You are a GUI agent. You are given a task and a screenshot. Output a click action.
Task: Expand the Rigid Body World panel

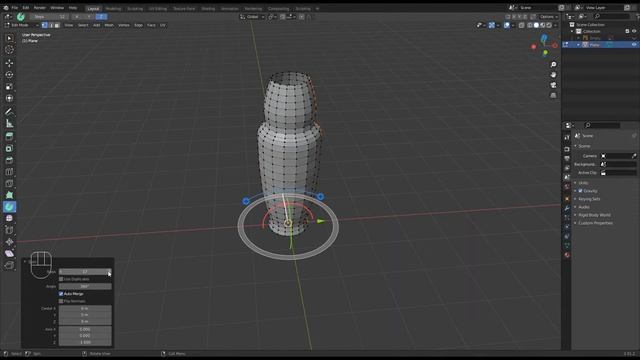click(x=594, y=215)
